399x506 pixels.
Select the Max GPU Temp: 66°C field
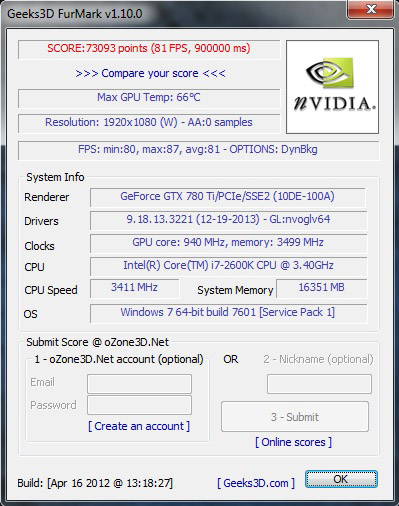point(149,98)
